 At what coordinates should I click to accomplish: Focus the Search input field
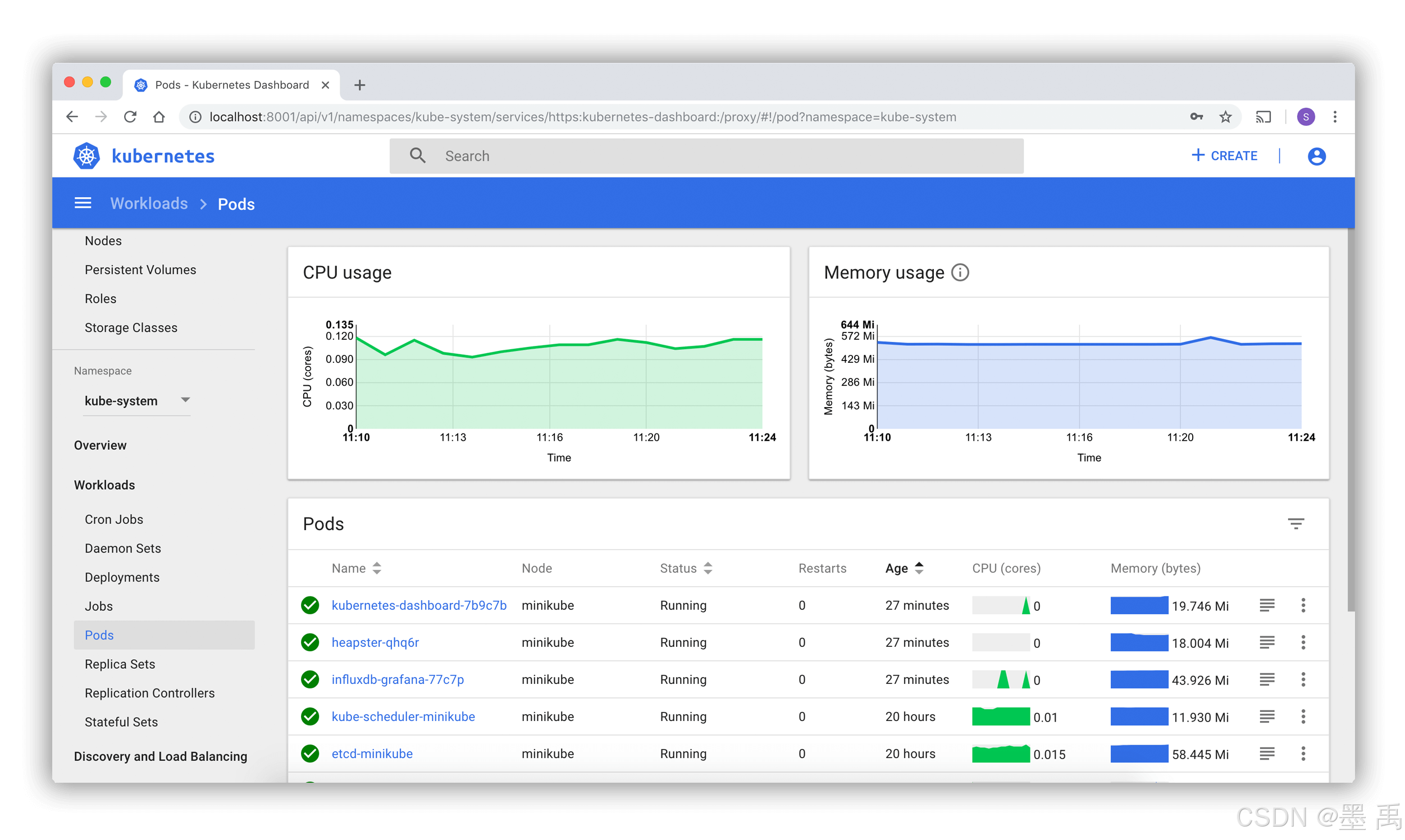[x=706, y=156]
